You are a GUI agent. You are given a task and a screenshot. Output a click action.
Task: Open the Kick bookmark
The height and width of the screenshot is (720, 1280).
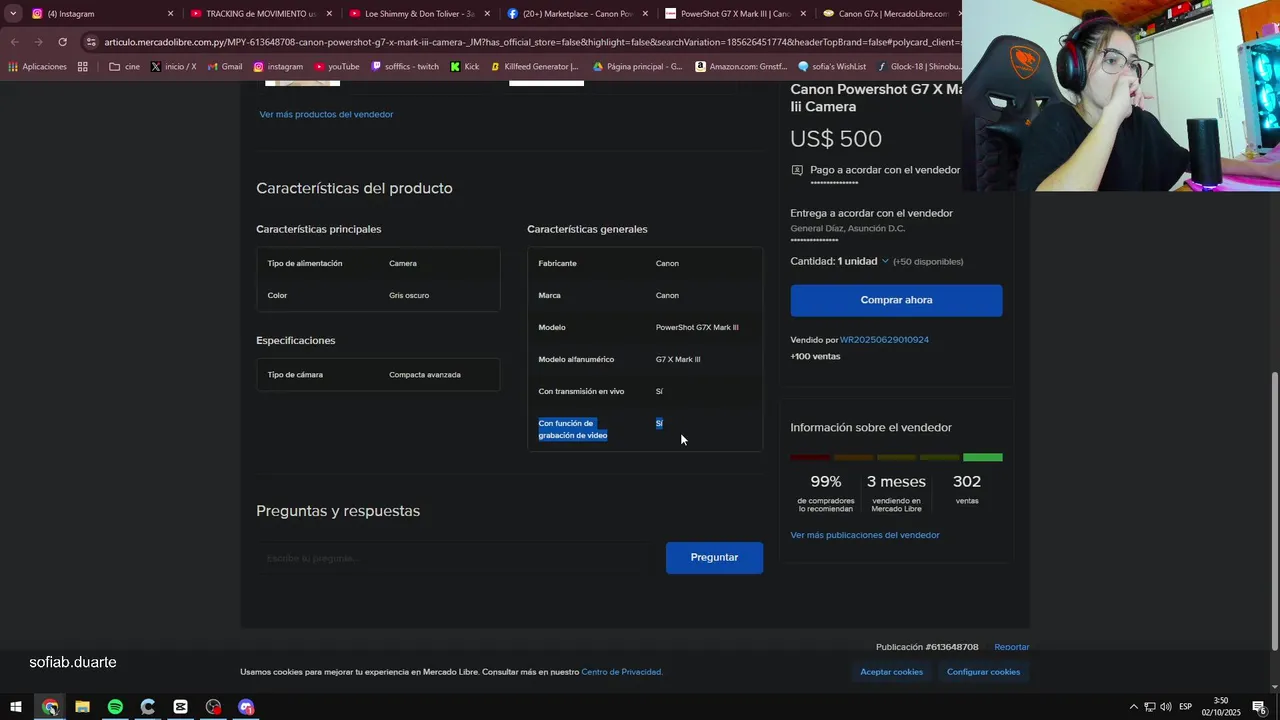coord(464,67)
